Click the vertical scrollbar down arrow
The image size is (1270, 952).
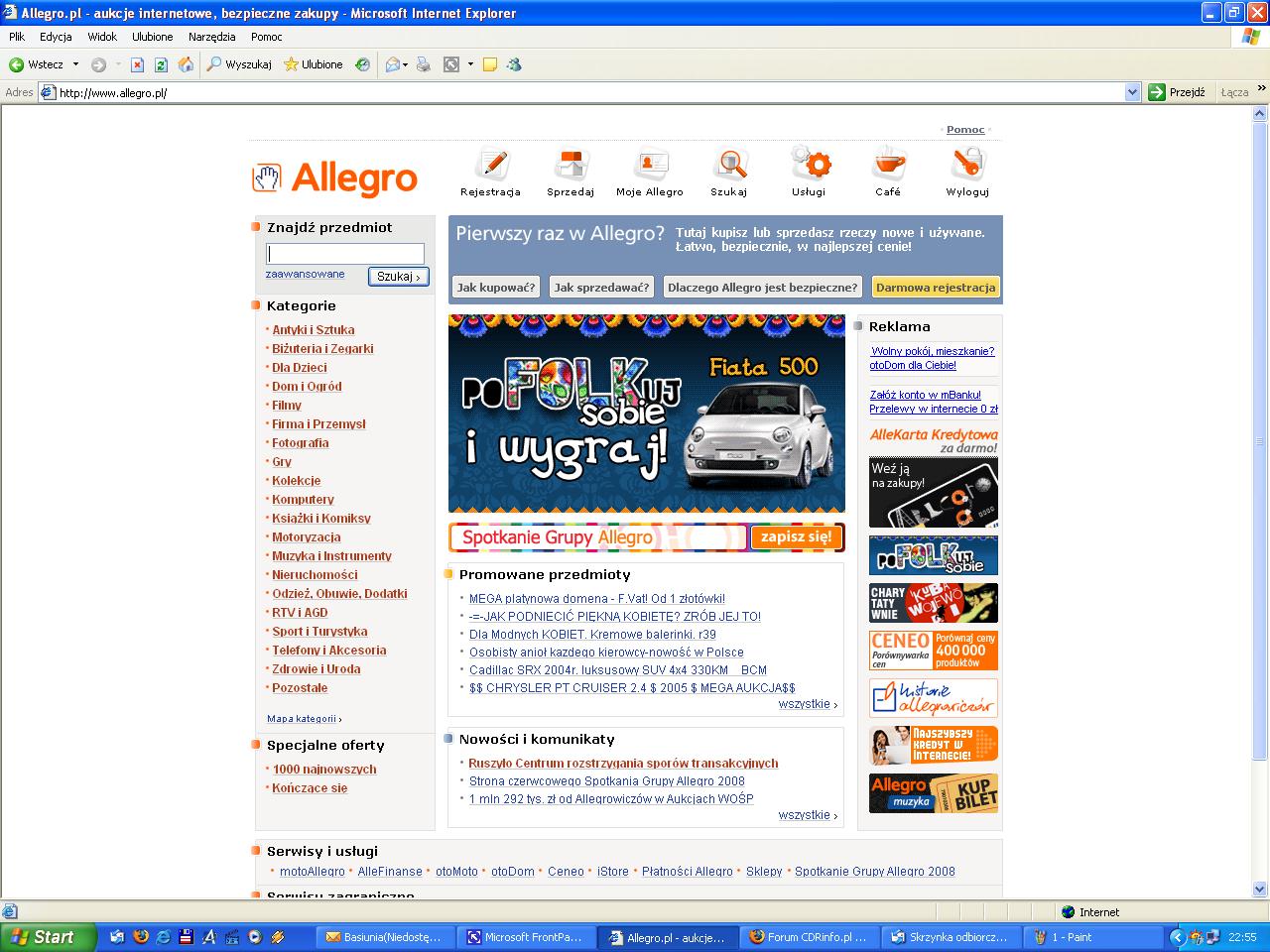click(x=1261, y=888)
